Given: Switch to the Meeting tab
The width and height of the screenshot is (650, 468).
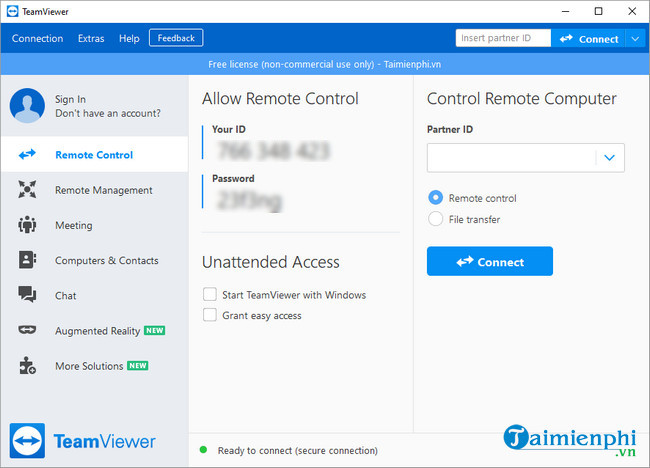Looking at the screenshot, I should (95, 225).
